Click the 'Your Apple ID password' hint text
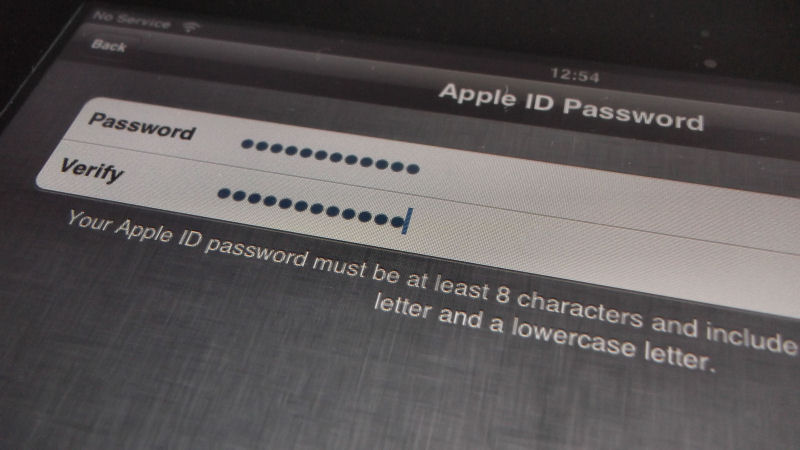Image resolution: width=800 pixels, height=450 pixels. click(x=187, y=238)
